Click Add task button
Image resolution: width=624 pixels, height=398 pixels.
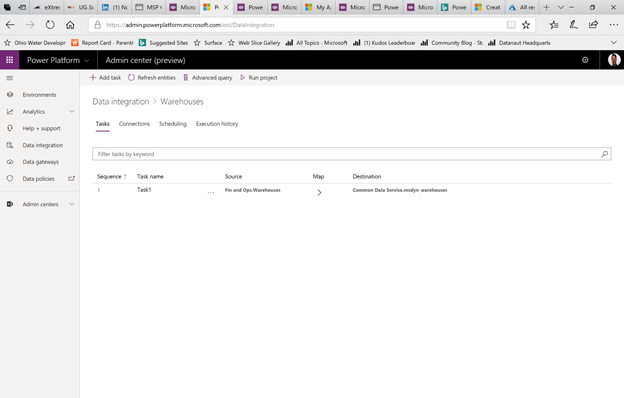tap(105, 78)
